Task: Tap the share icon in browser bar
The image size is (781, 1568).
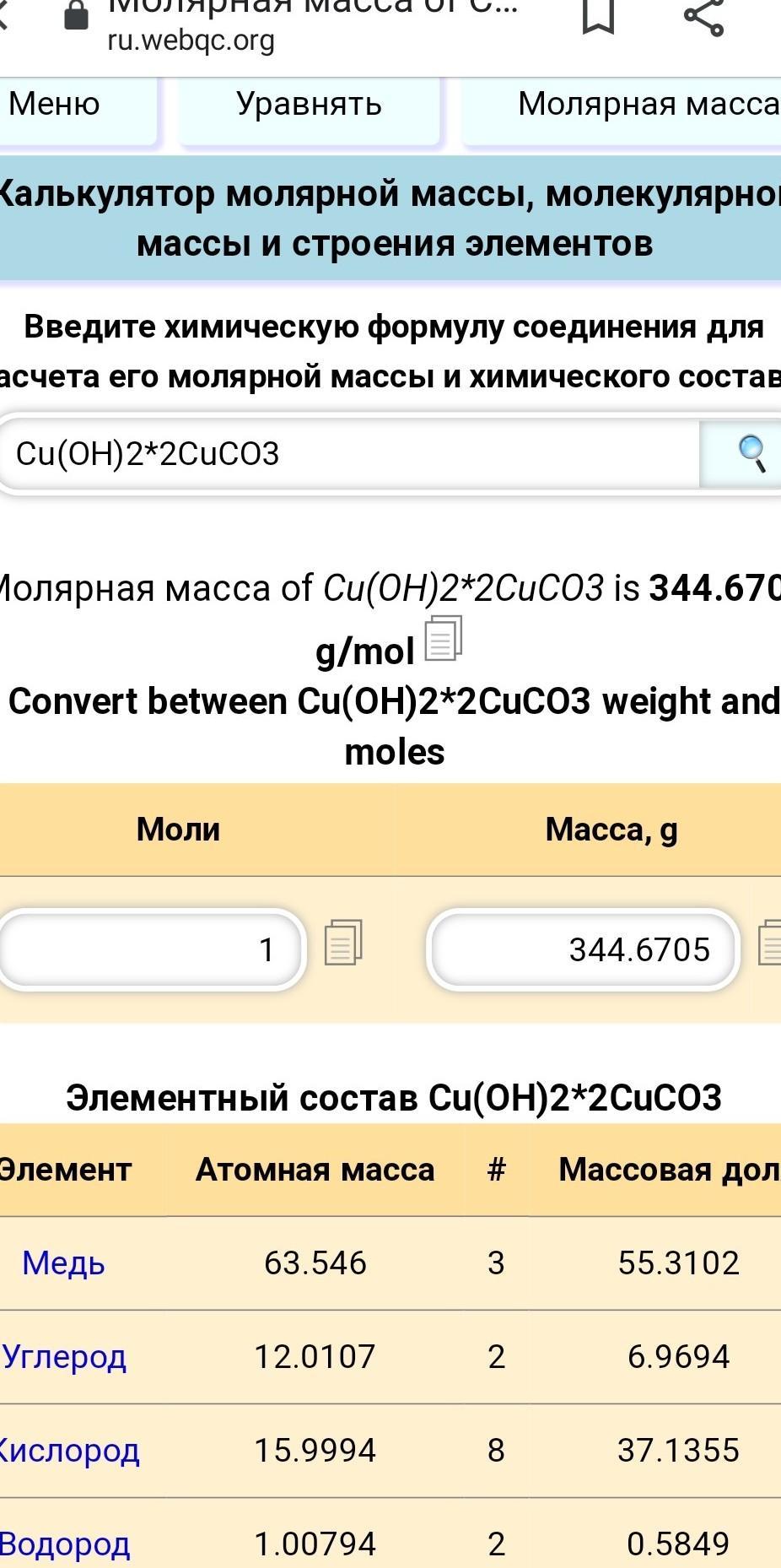Action: coord(703,17)
